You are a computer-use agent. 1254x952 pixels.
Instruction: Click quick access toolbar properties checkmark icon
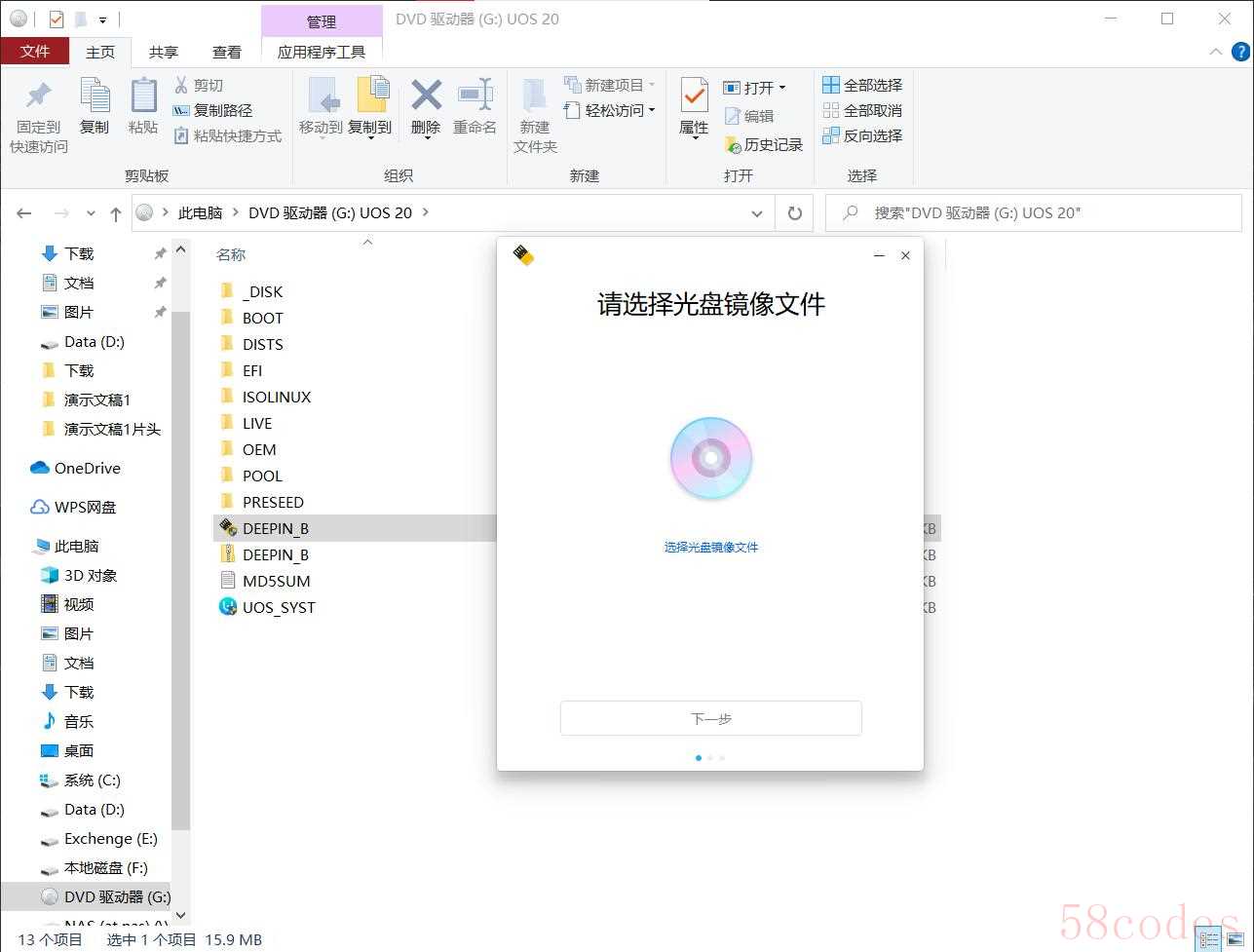point(56,19)
